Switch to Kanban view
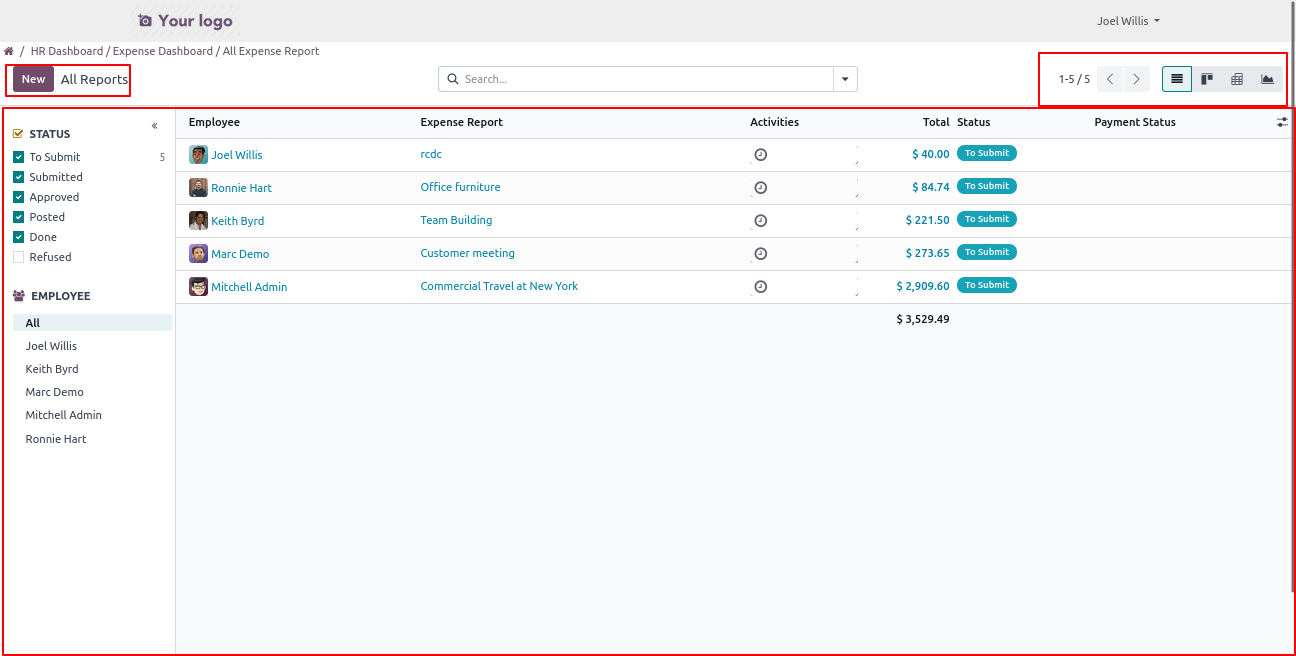 click(x=1207, y=79)
